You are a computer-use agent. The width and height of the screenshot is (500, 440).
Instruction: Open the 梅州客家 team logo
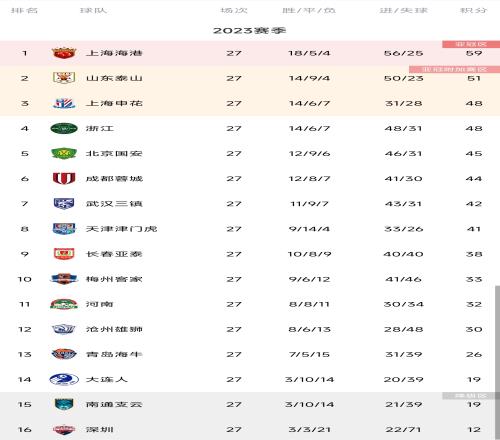(64, 279)
